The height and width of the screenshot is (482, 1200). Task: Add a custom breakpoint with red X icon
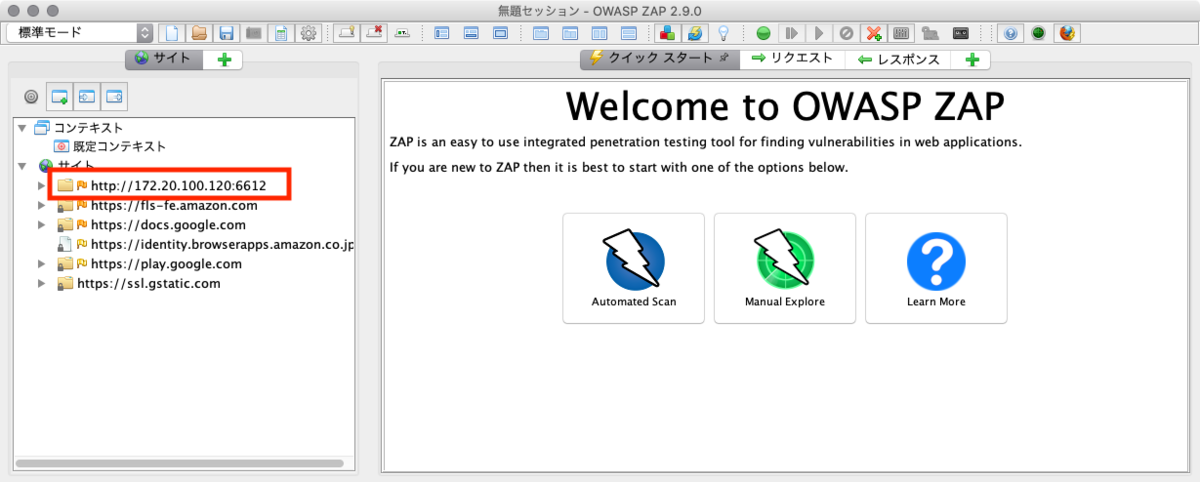[x=874, y=33]
